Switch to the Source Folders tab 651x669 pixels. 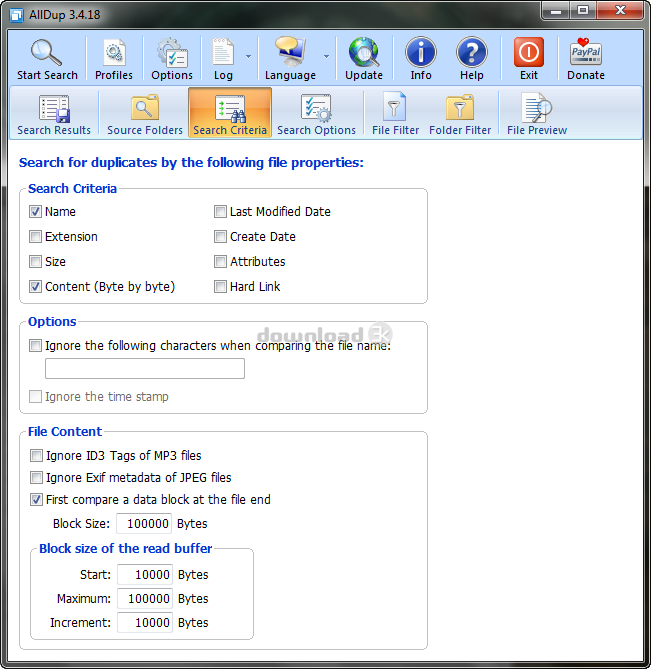[x=145, y=113]
